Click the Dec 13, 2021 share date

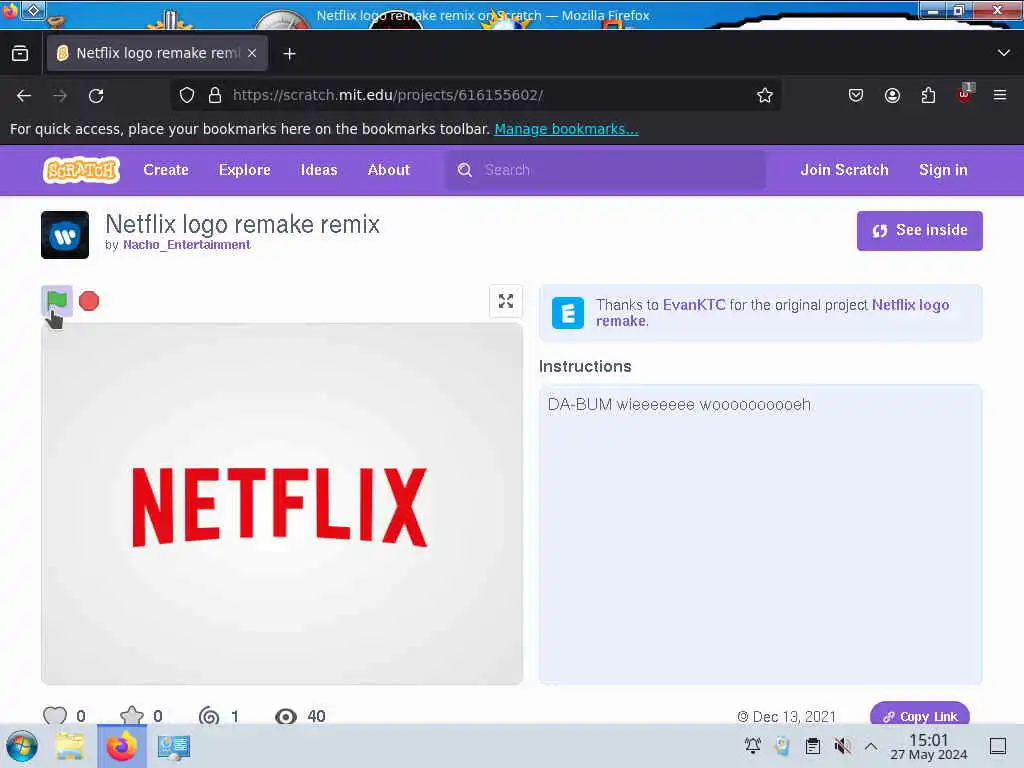[x=786, y=716]
